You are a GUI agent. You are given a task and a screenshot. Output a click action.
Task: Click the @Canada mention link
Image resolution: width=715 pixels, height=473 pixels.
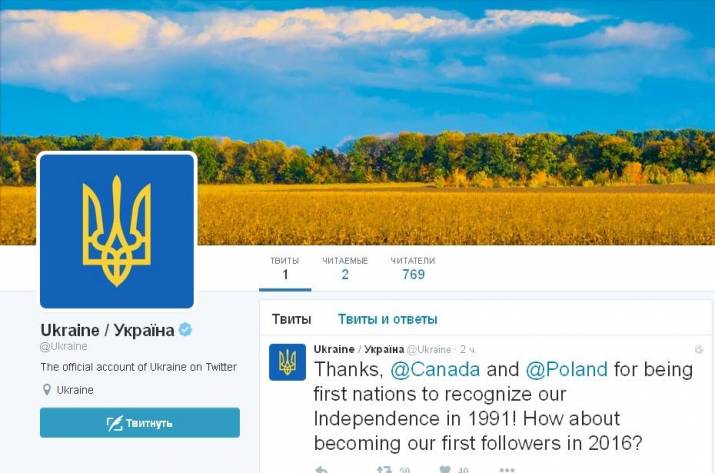[435, 369]
